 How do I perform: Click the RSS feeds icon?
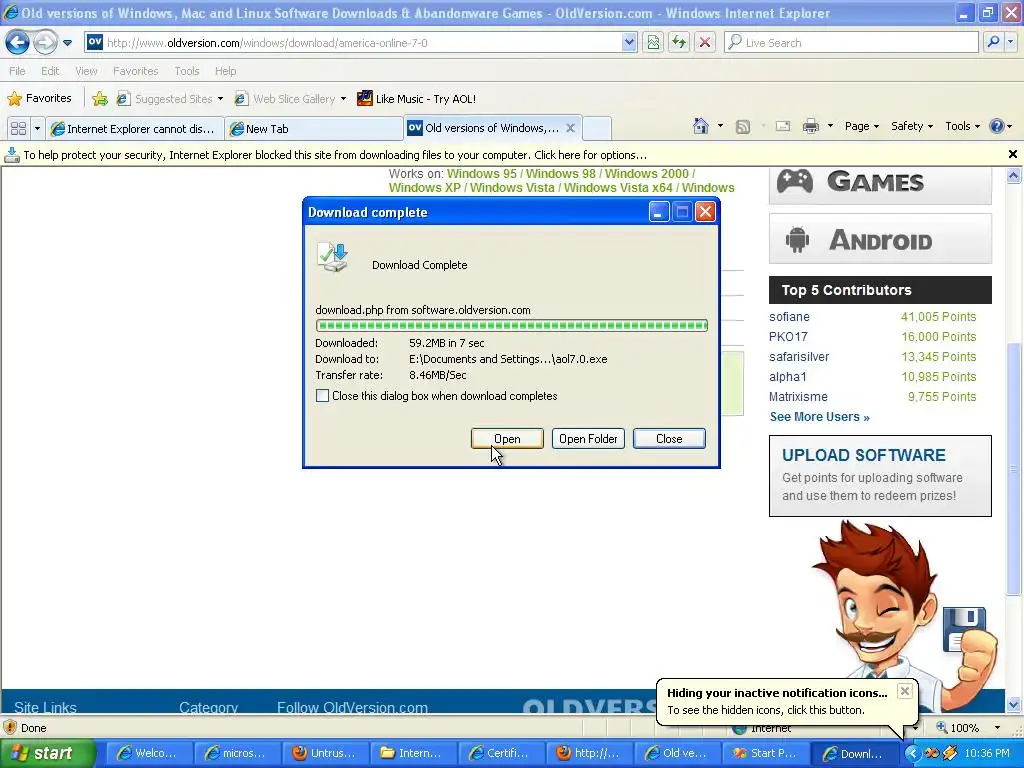click(743, 127)
